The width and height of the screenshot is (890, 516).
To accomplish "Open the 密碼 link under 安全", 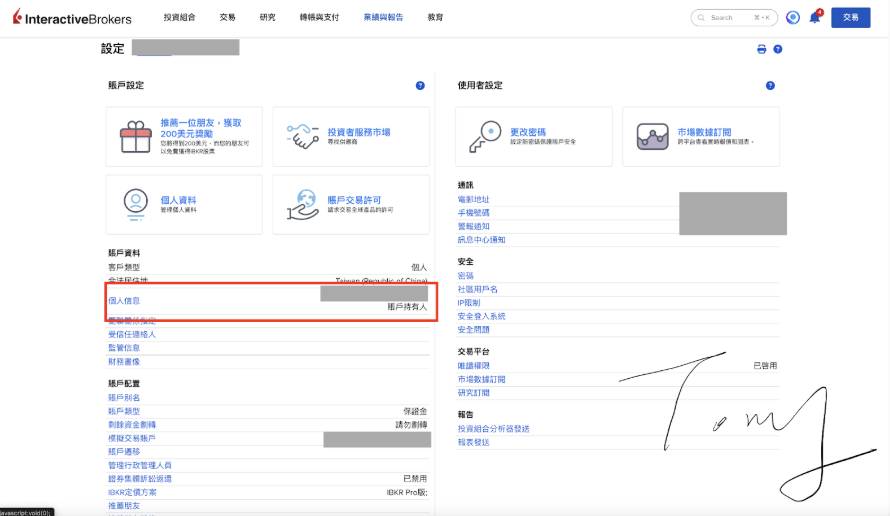I will pyautogui.click(x=465, y=276).
